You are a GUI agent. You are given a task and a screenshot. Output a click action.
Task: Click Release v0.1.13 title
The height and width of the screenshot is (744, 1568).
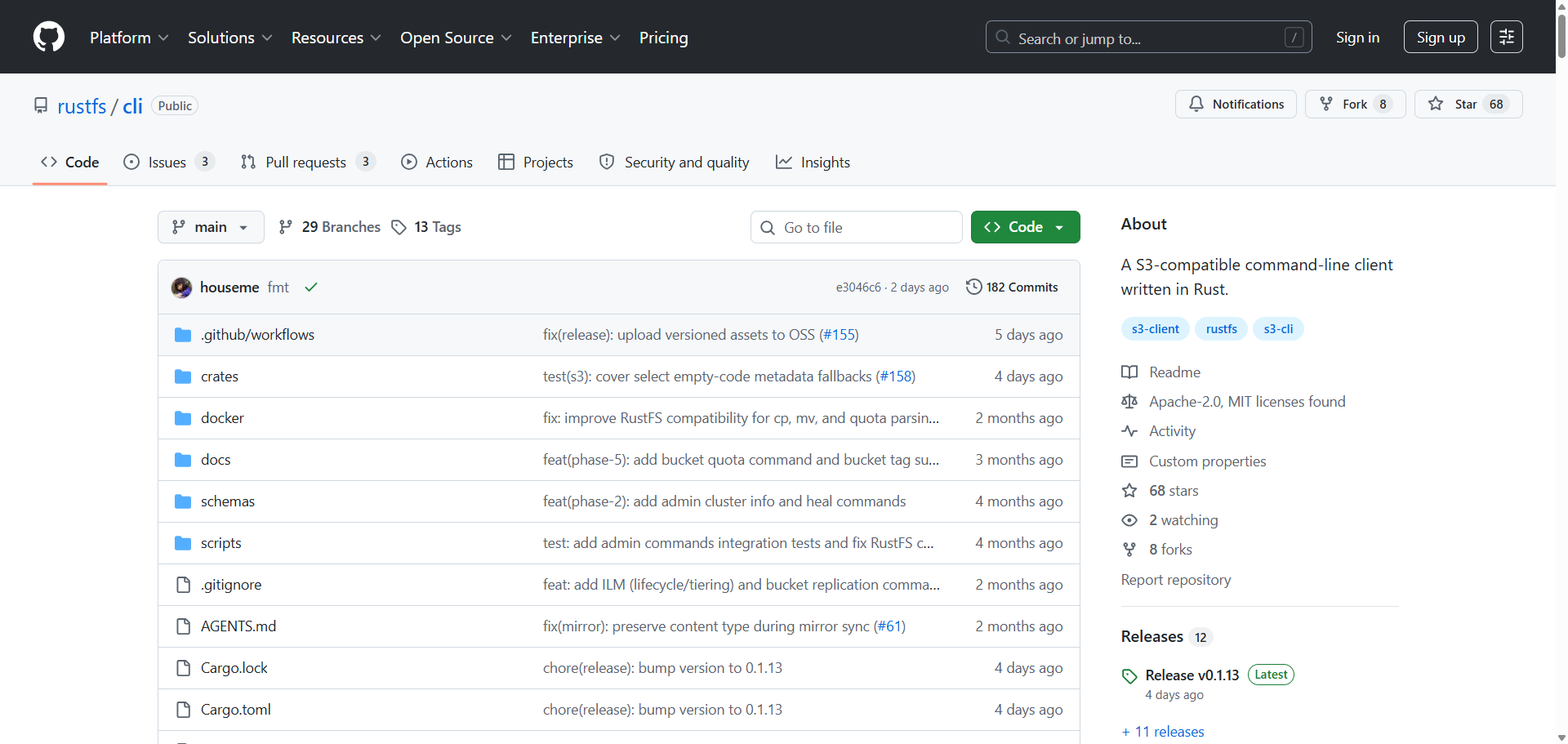pyautogui.click(x=1192, y=675)
